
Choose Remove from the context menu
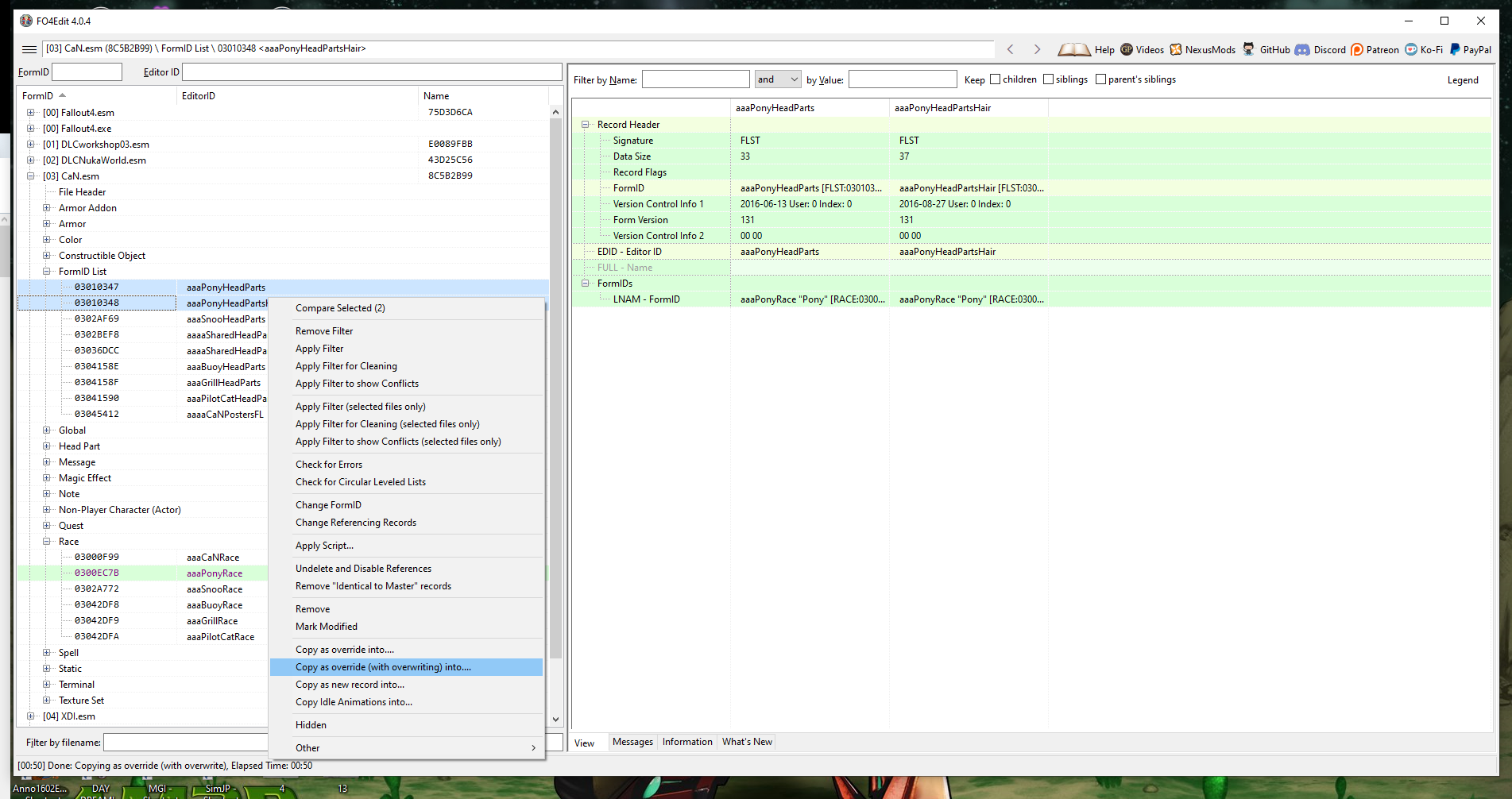click(x=407, y=609)
